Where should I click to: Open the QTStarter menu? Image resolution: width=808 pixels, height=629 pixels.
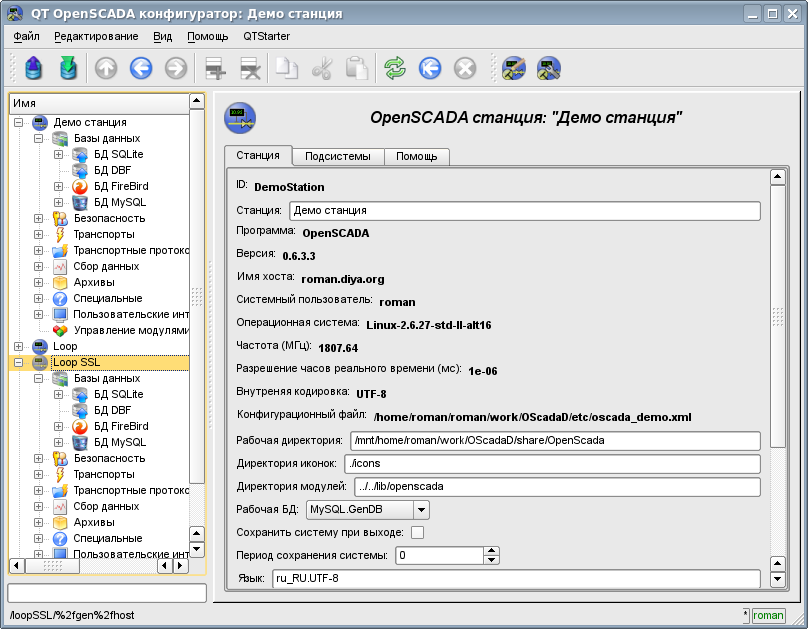(x=266, y=36)
